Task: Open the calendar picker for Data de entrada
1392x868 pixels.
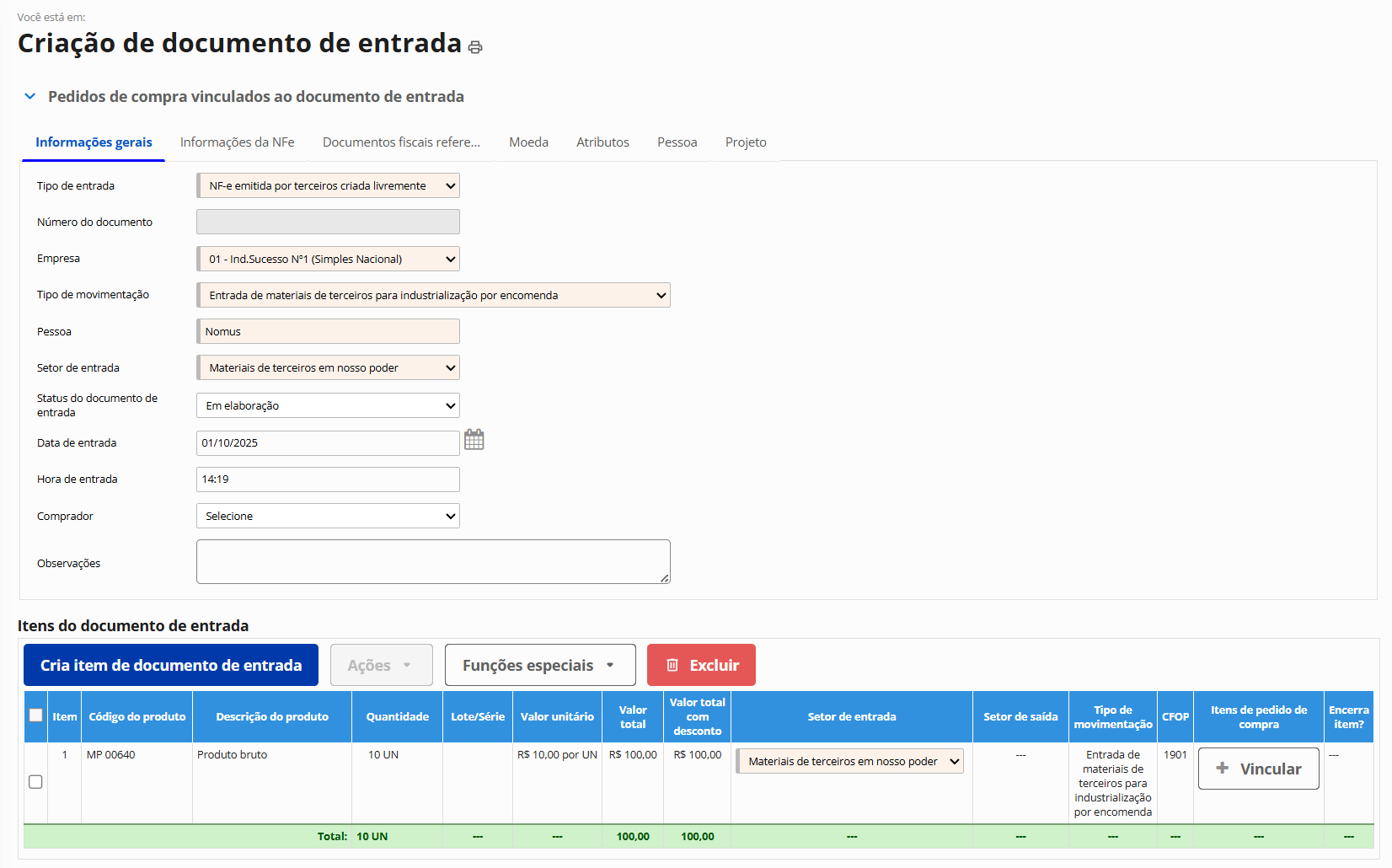Action: coord(474,440)
